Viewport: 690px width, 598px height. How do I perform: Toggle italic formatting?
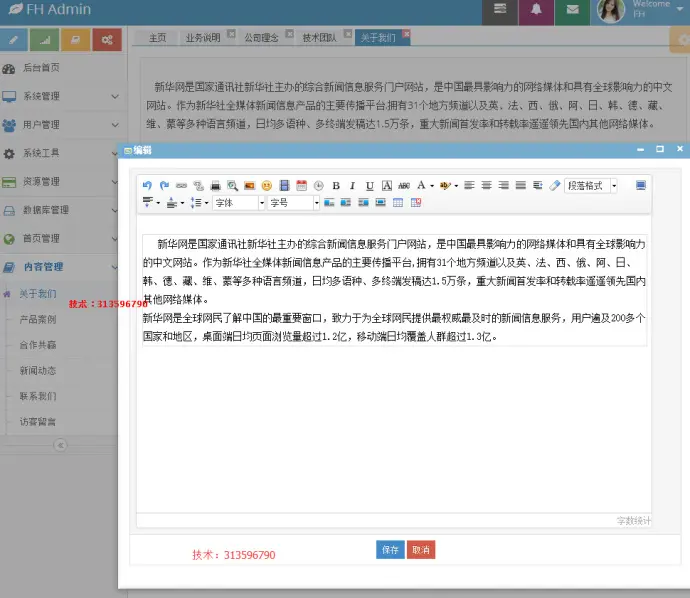pos(352,186)
